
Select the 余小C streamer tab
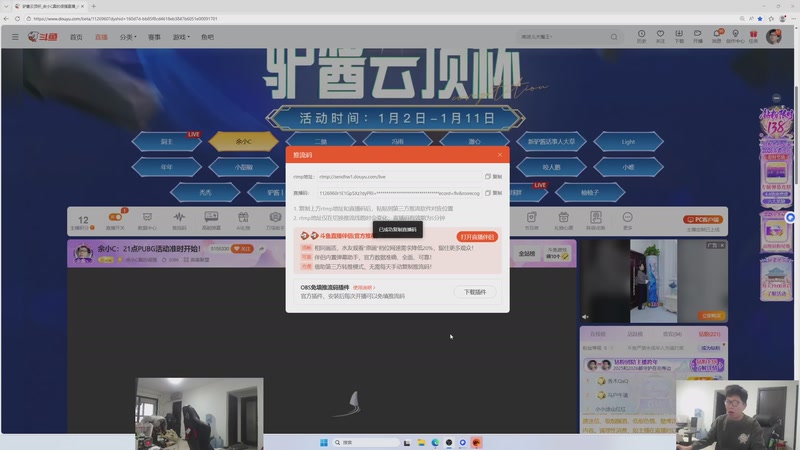click(x=244, y=141)
